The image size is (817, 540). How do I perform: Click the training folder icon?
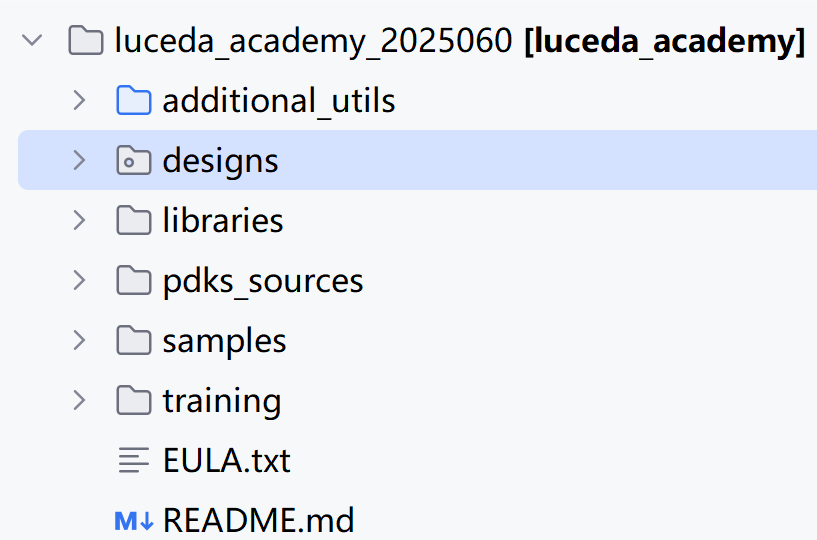pos(133,401)
